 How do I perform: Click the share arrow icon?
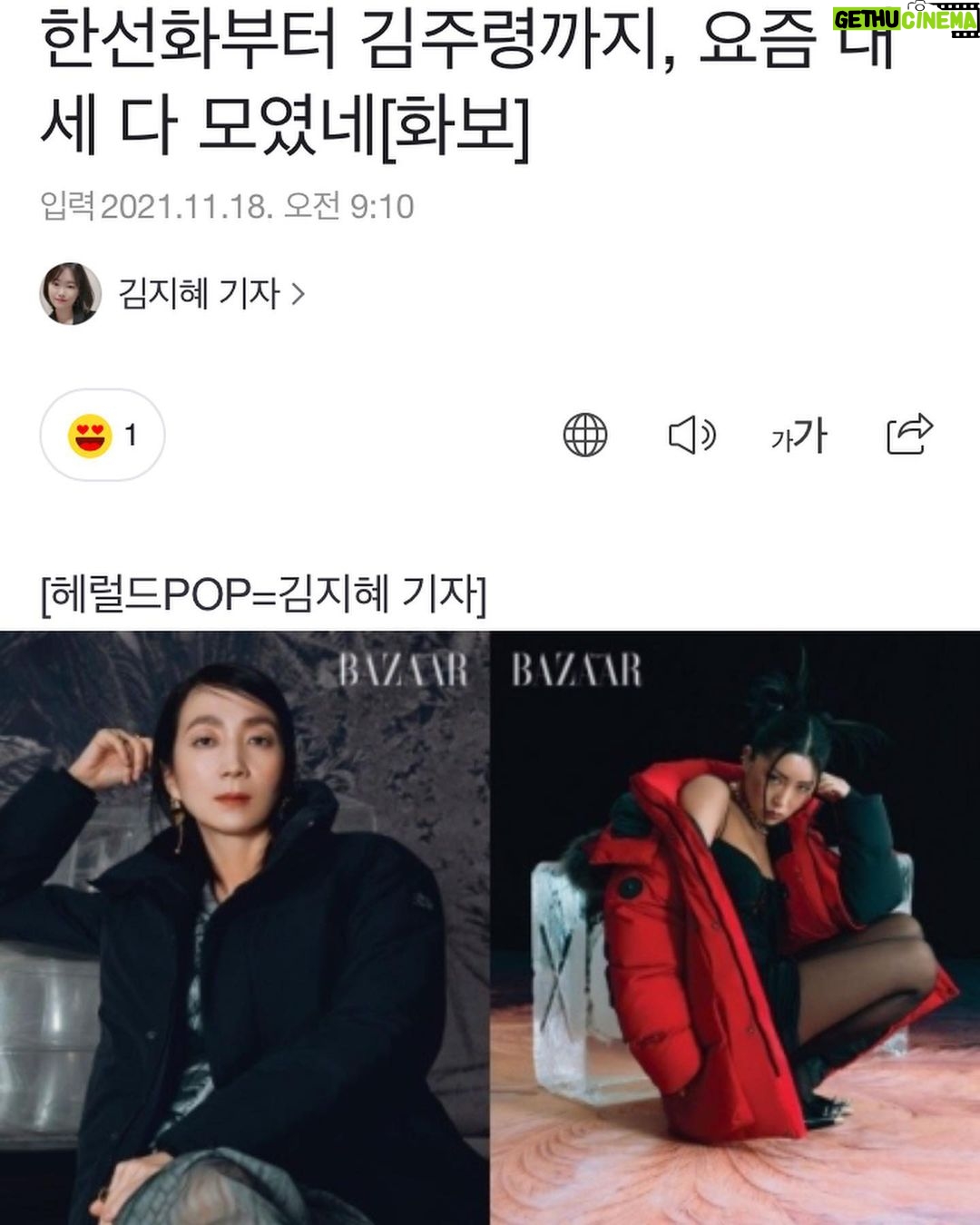tap(909, 434)
